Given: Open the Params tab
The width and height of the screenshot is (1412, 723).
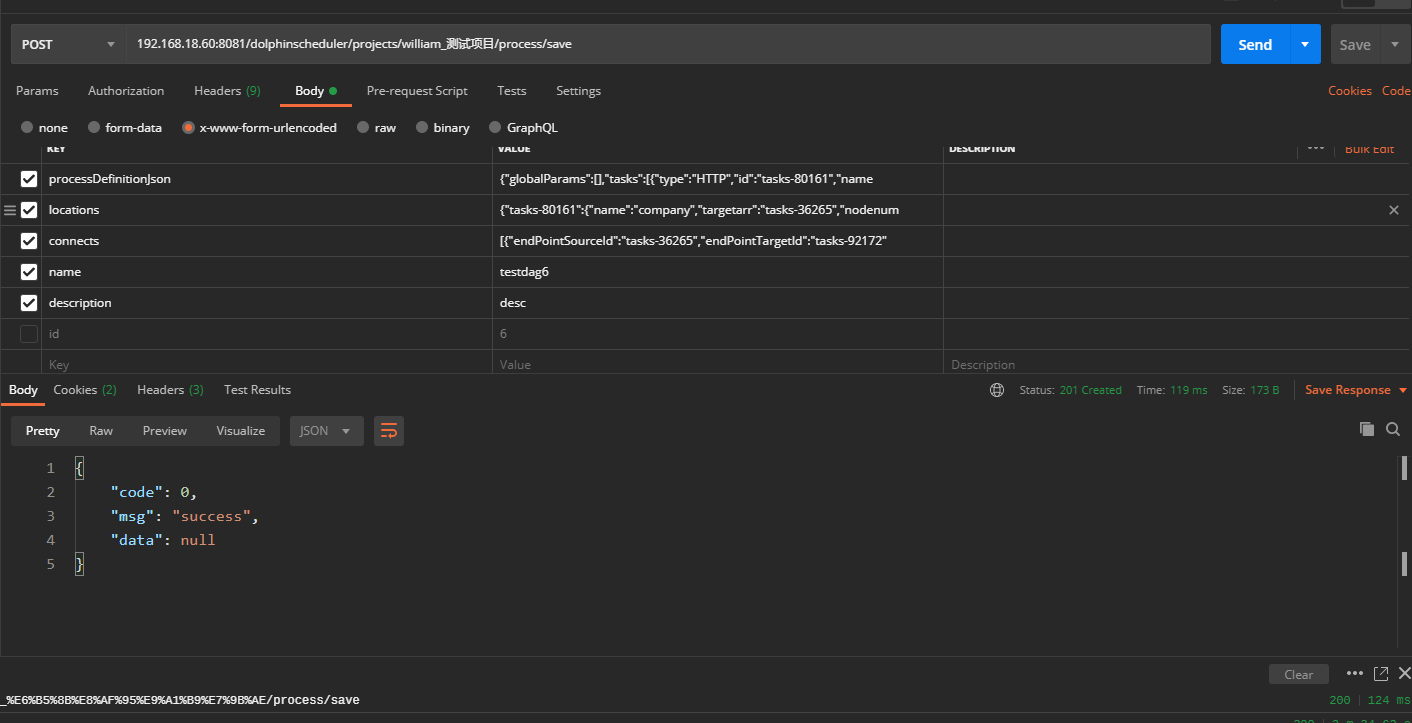Looking at the screenshot, I should pos(37,91).
